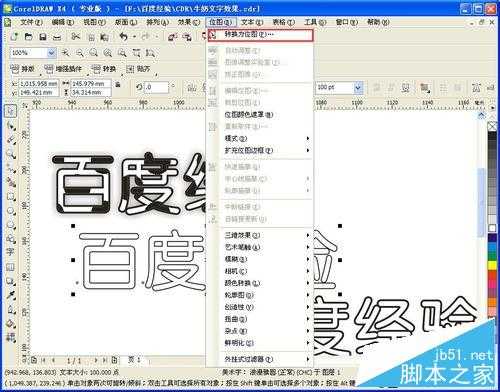Select the Pick tool in toolbox
500x392 pixels.
coord(11,111)
